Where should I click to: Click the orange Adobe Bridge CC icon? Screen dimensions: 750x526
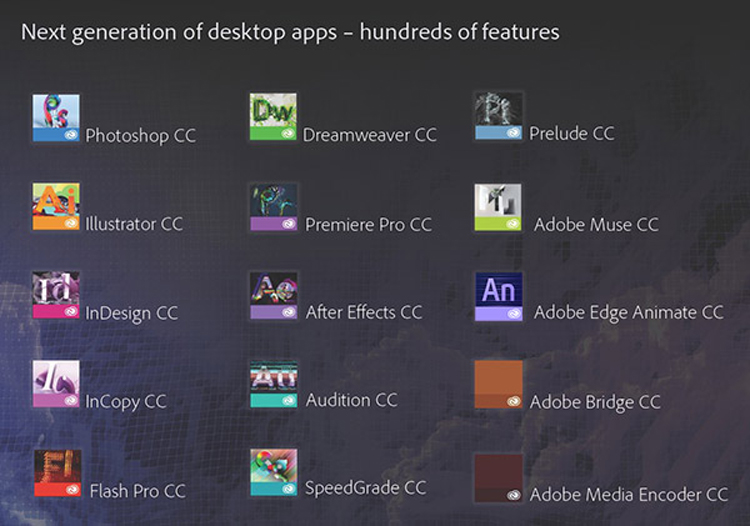498,384
